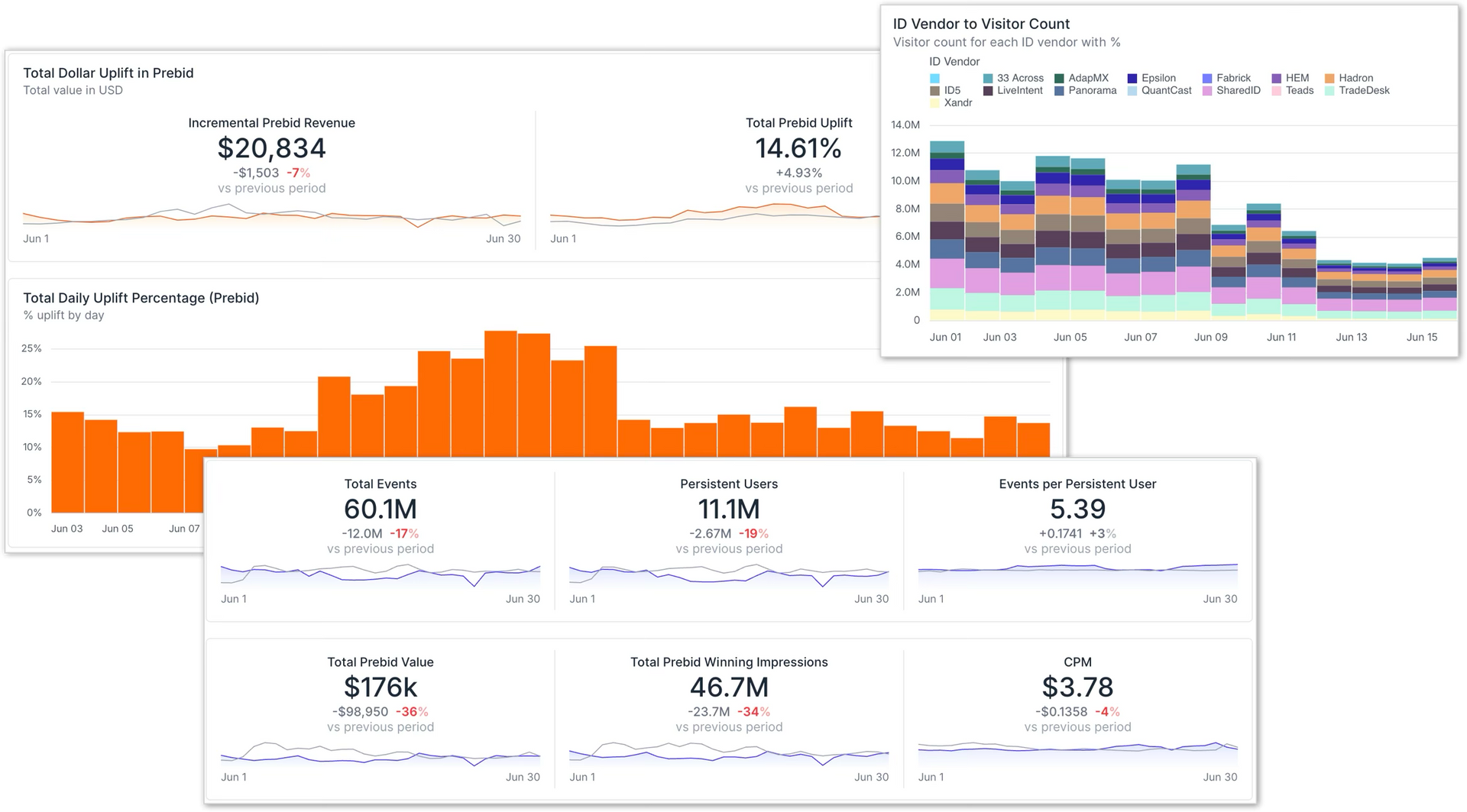Click the Jun 30 axis label under Total Prebid Value
The width and height of the screenshot is (1467, 812).
point(523,777)
